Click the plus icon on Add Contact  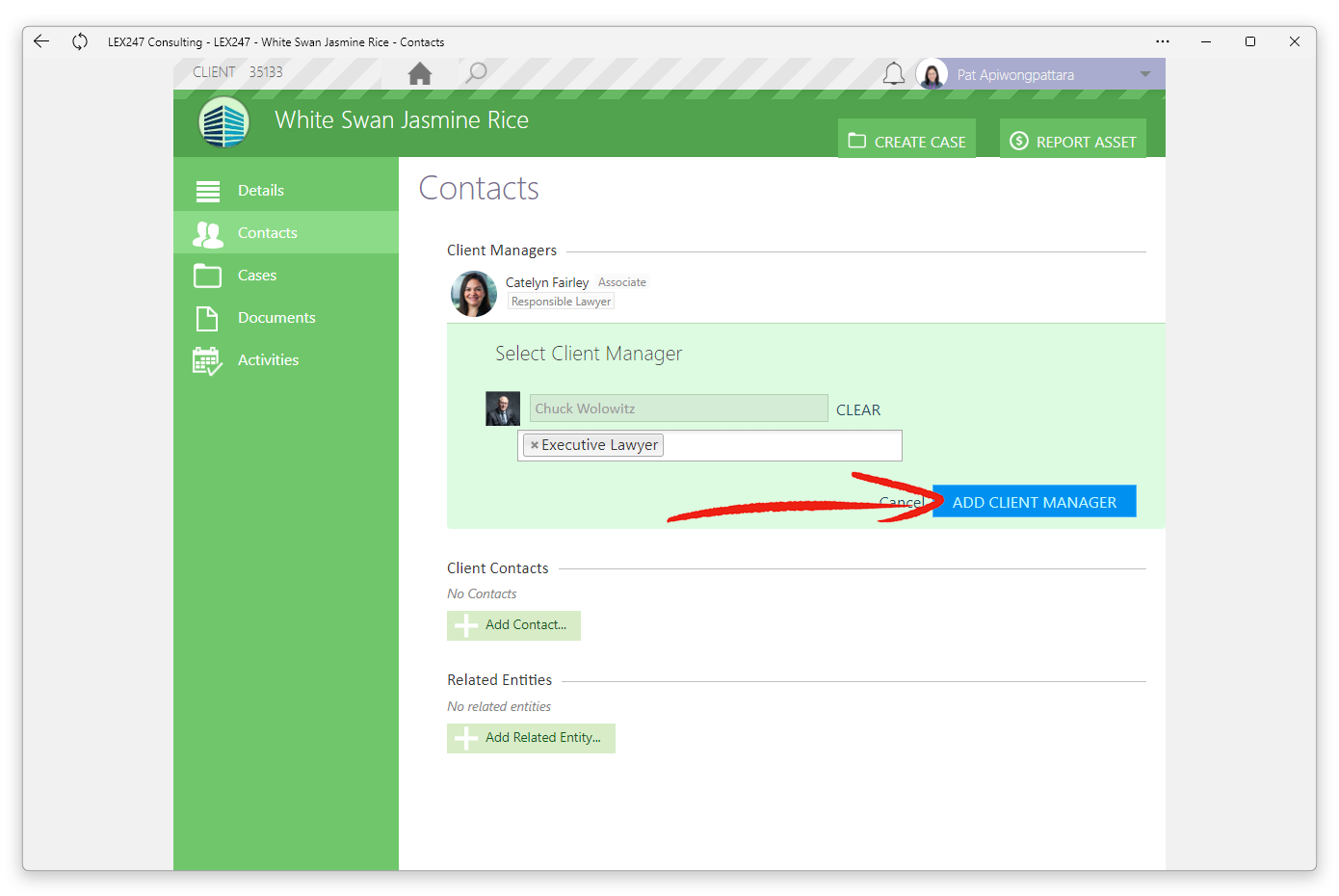point(466,625)
